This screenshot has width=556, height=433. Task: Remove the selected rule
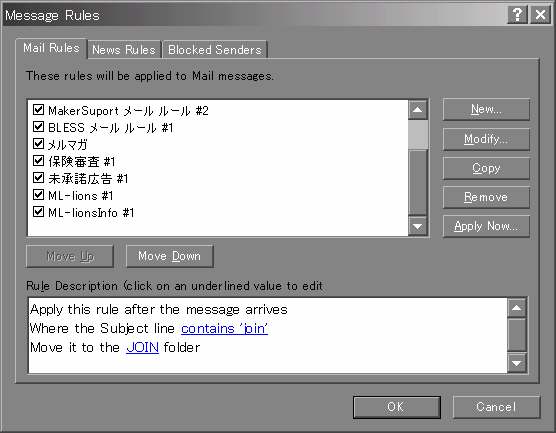click(486, 197)
